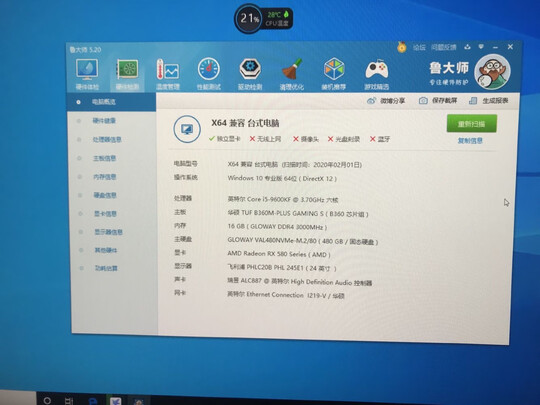The height and width of the screenshot is (405, 540).
Task: Close the 鲁大师 window
Action: pos(510,46)
